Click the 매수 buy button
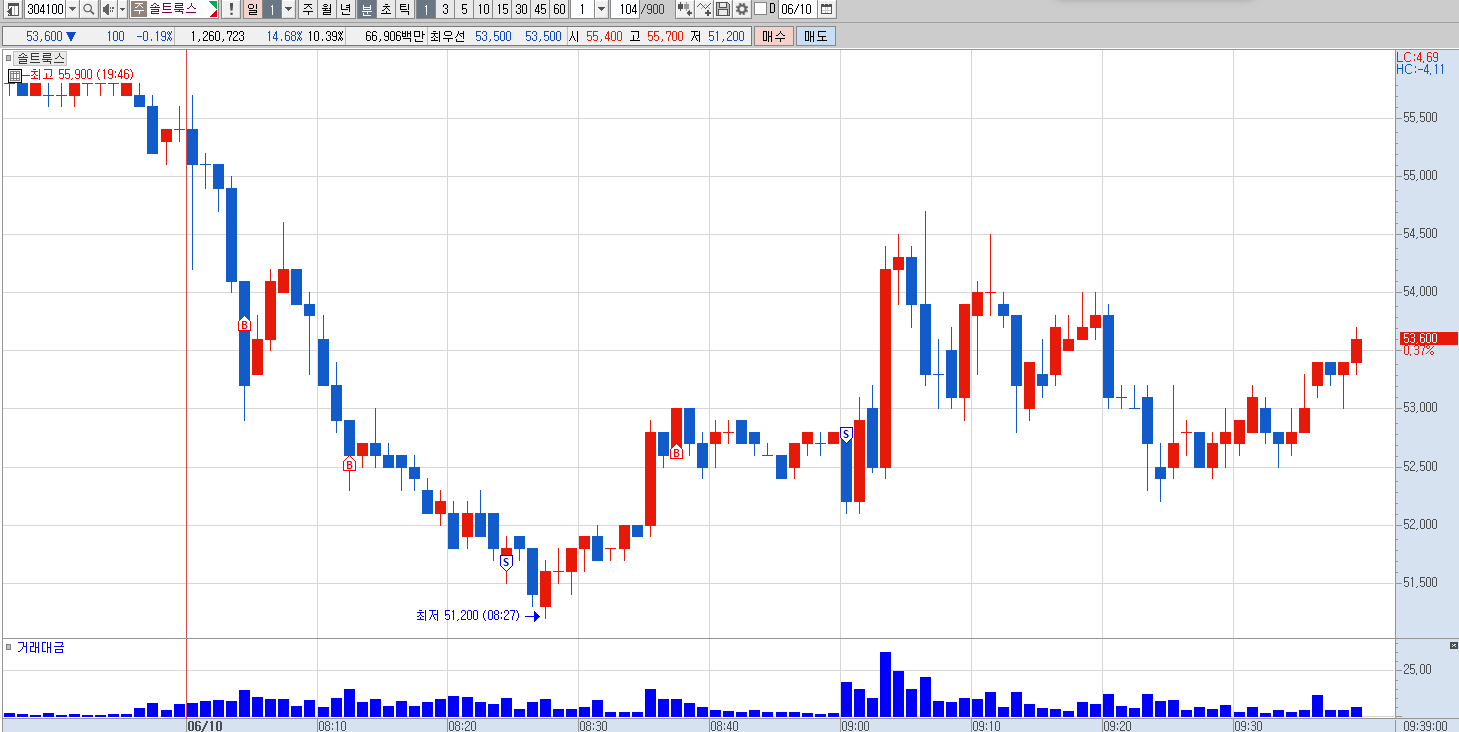Viewport: 1459px width, 732px height. tap(774, 36)
